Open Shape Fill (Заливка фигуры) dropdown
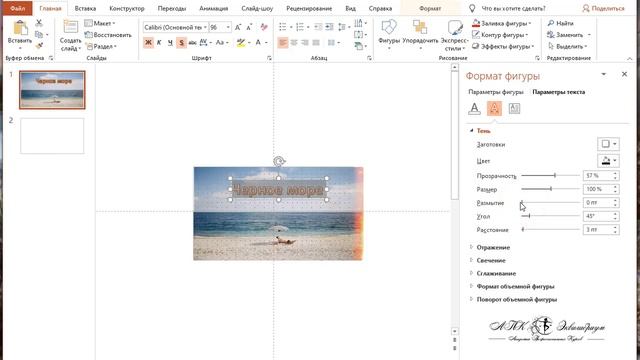 click(502, 23)
